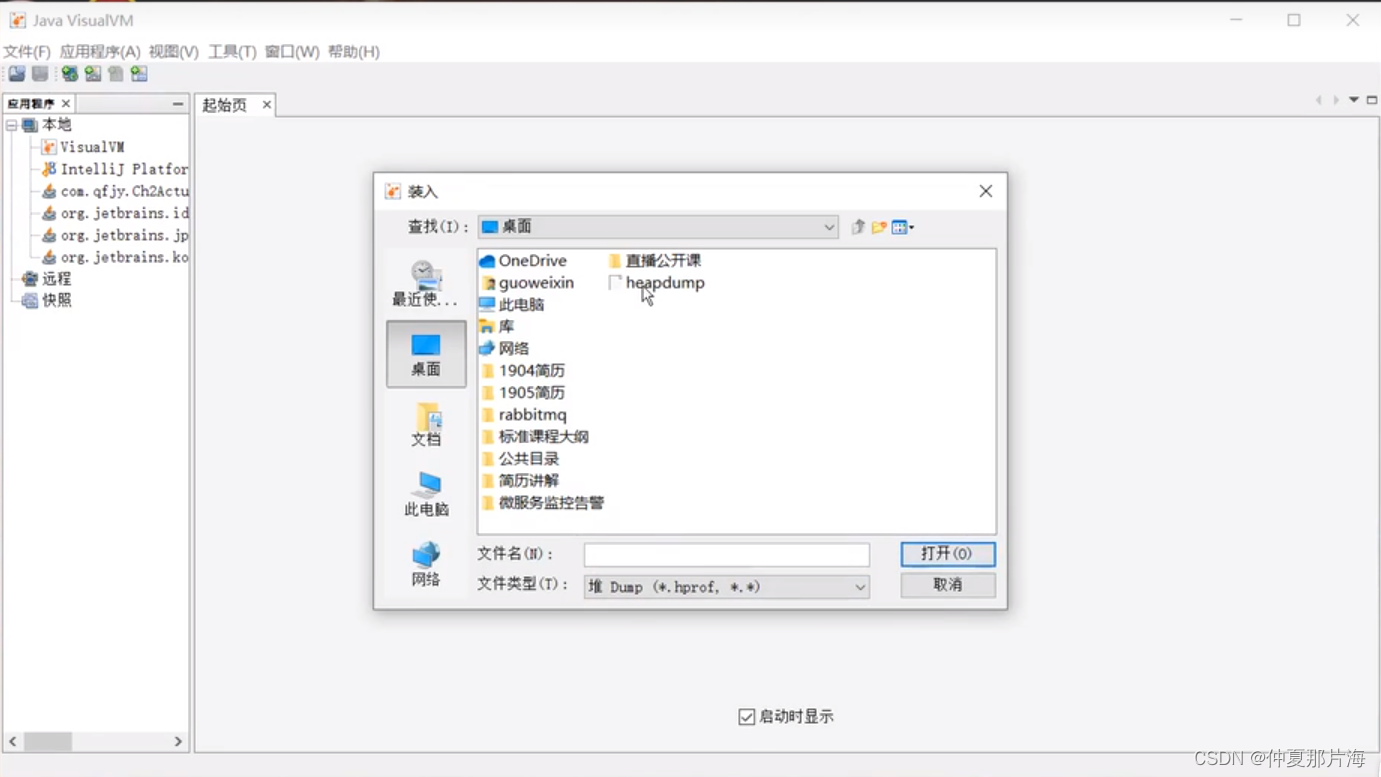The image size is (1381, 777).
Task: Open the 工具(T) menu
Action: pos(232,52)
